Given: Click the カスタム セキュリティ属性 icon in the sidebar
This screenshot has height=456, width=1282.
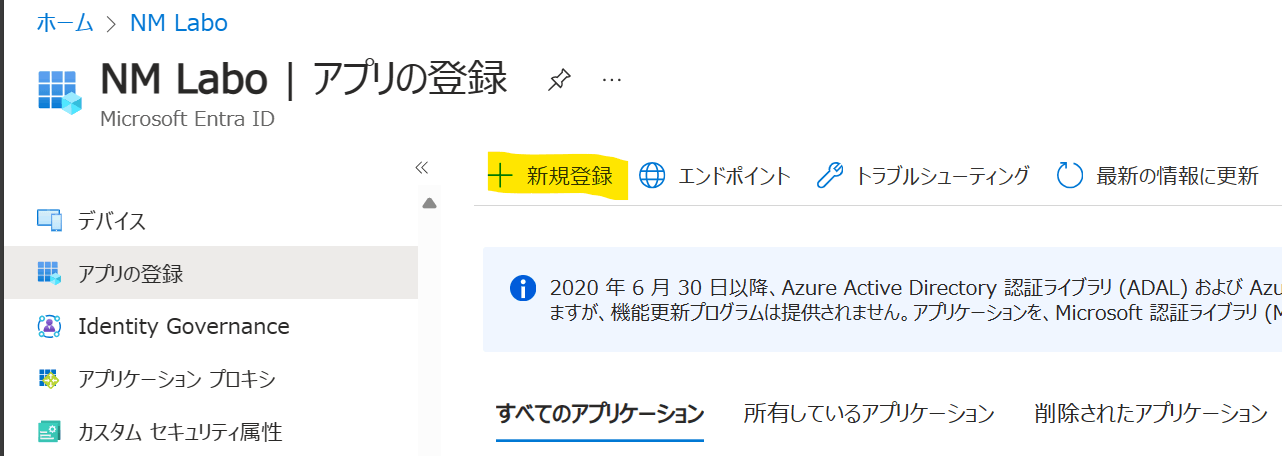Looking at the screenshot, I should point(49,432).
